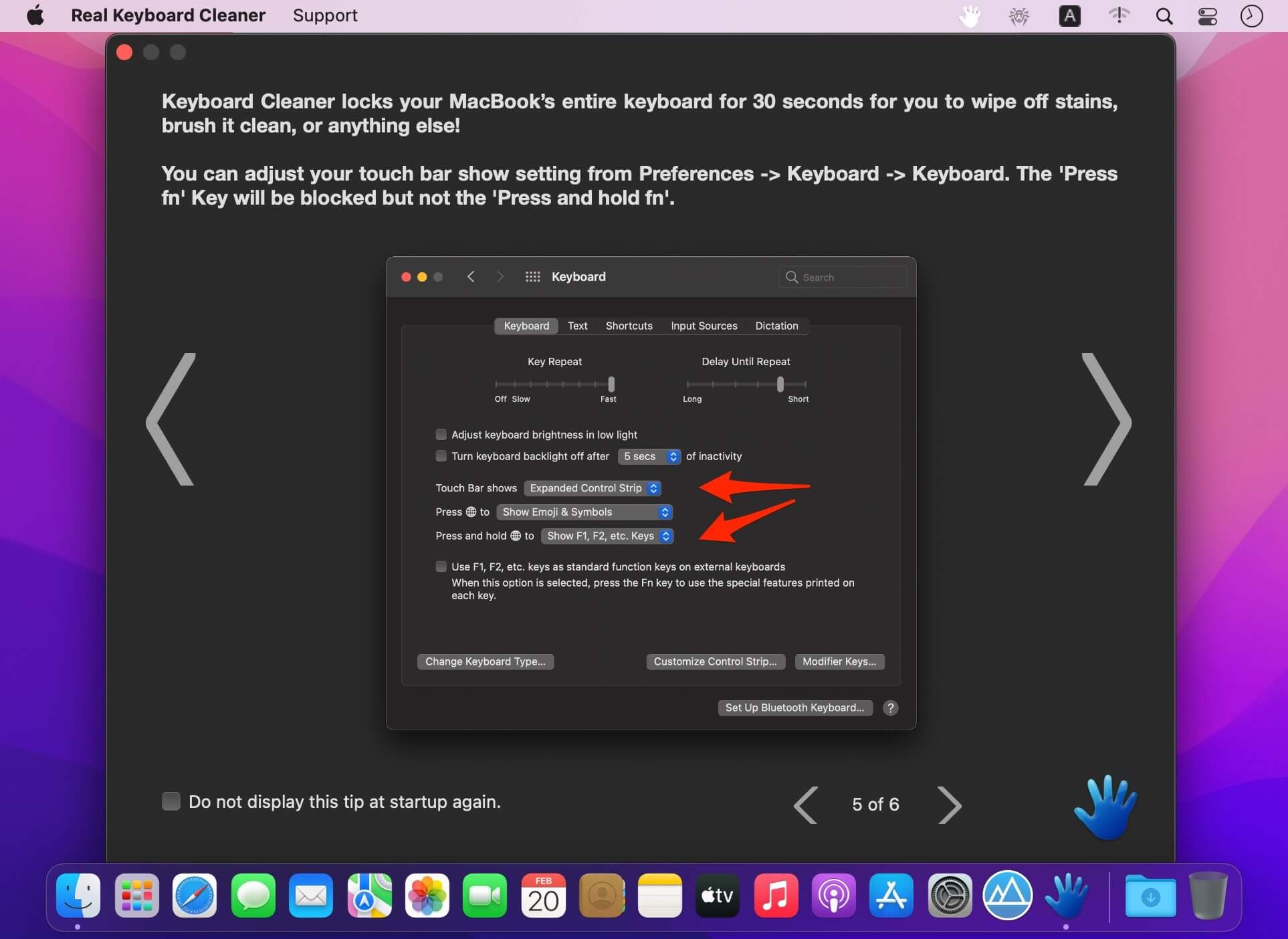Viewport: 1288px width, 939px height.
Task: Adjust the Key Repeat slider
Action: (x=611, y=385)
